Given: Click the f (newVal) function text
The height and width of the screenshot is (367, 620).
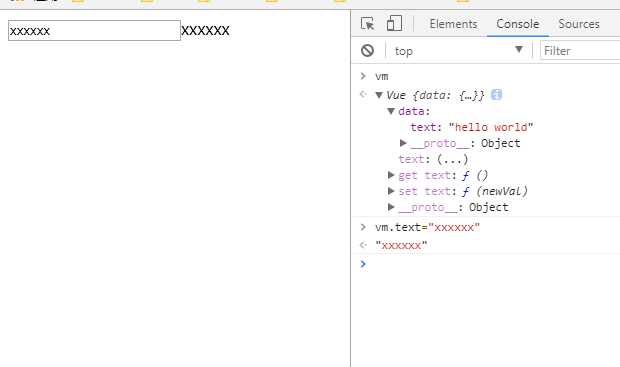Looking at the screenshot, I should [495, 191].
